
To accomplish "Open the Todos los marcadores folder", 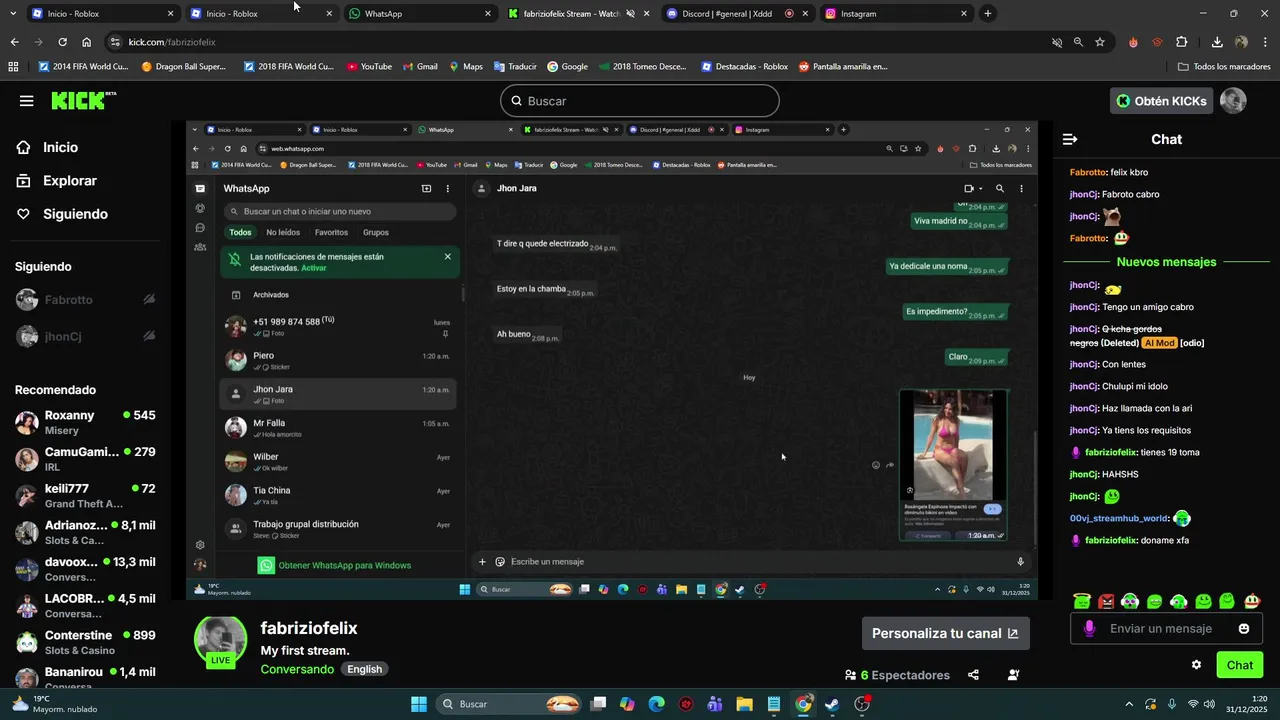I will tap(1224, 67).
